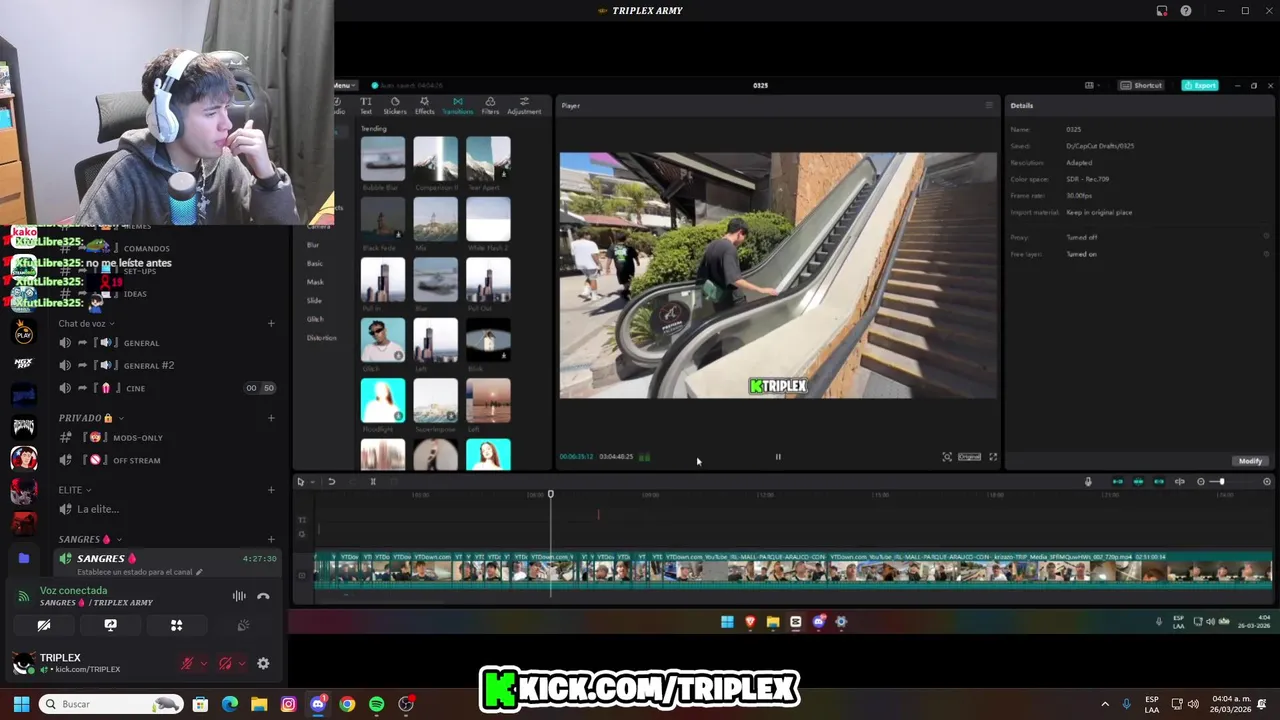Adjust the timeline zoom slider
The width and height of the screenshot is (1280, 720).
(1221, 482)
